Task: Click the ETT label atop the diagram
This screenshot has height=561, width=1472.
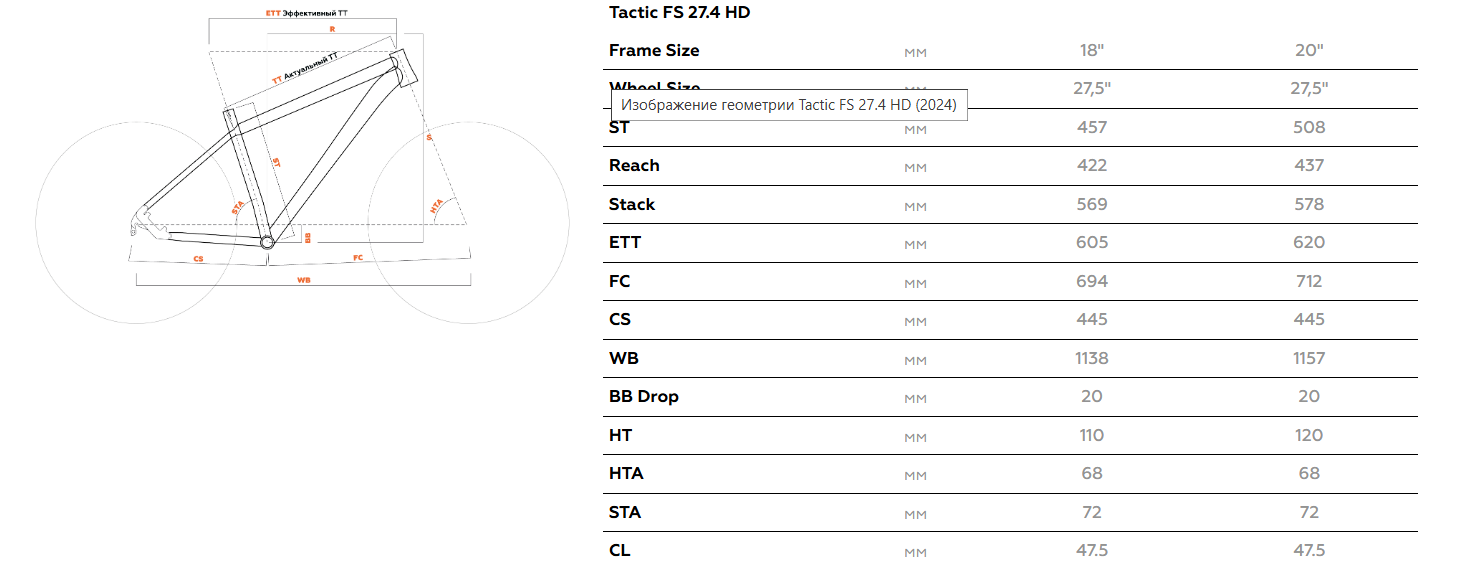Action: tap(273, 13)
